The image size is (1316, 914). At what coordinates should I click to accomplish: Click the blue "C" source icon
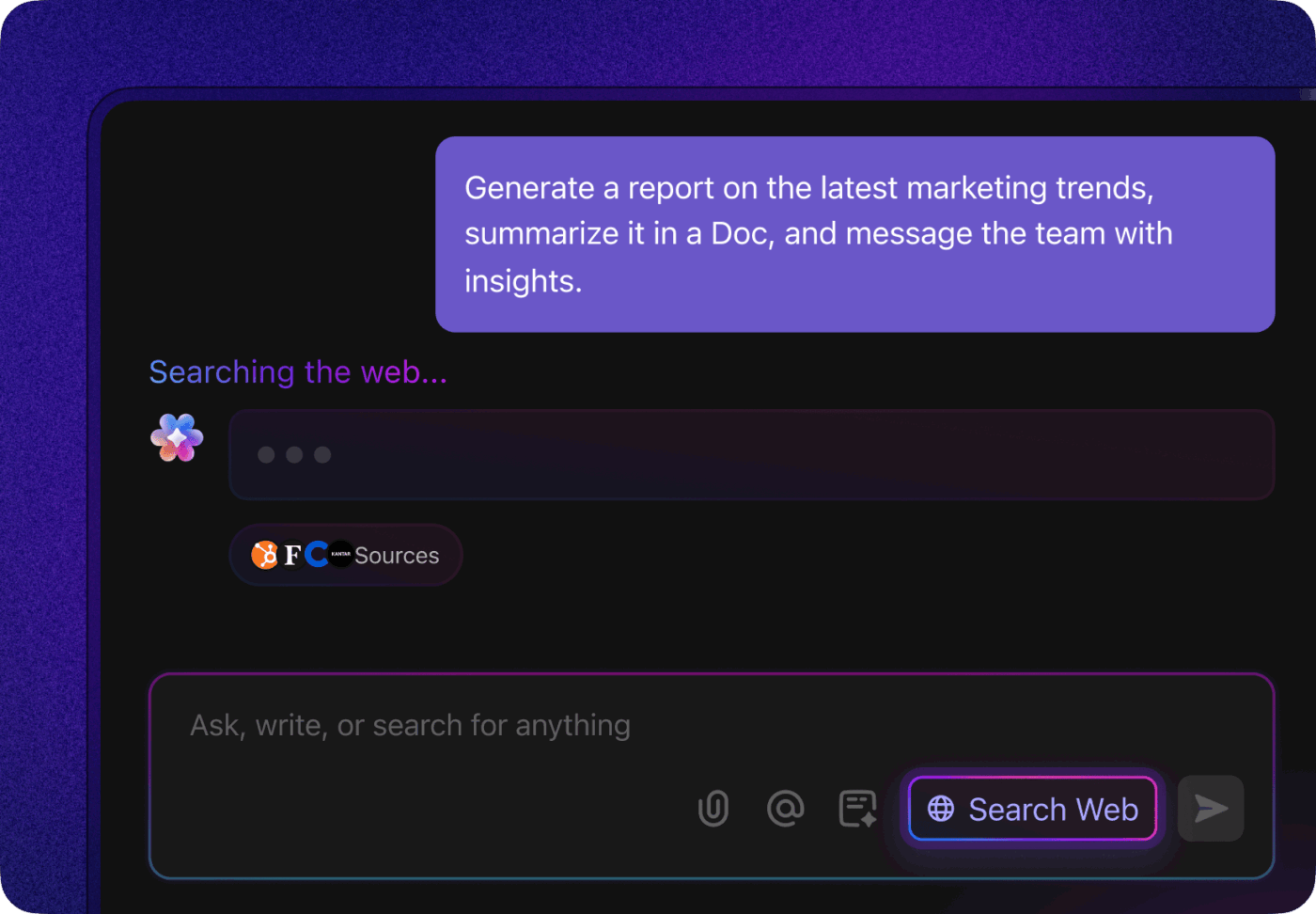[x=317, y=554]
